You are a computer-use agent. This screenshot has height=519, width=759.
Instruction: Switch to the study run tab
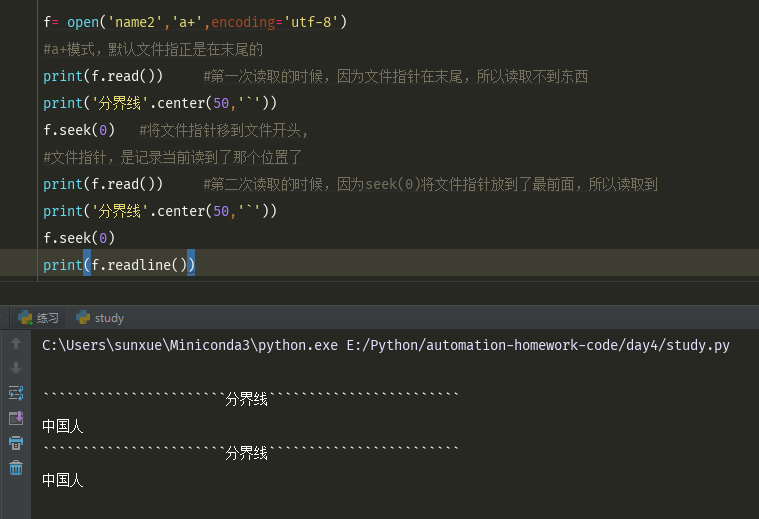tap(100, 318)
